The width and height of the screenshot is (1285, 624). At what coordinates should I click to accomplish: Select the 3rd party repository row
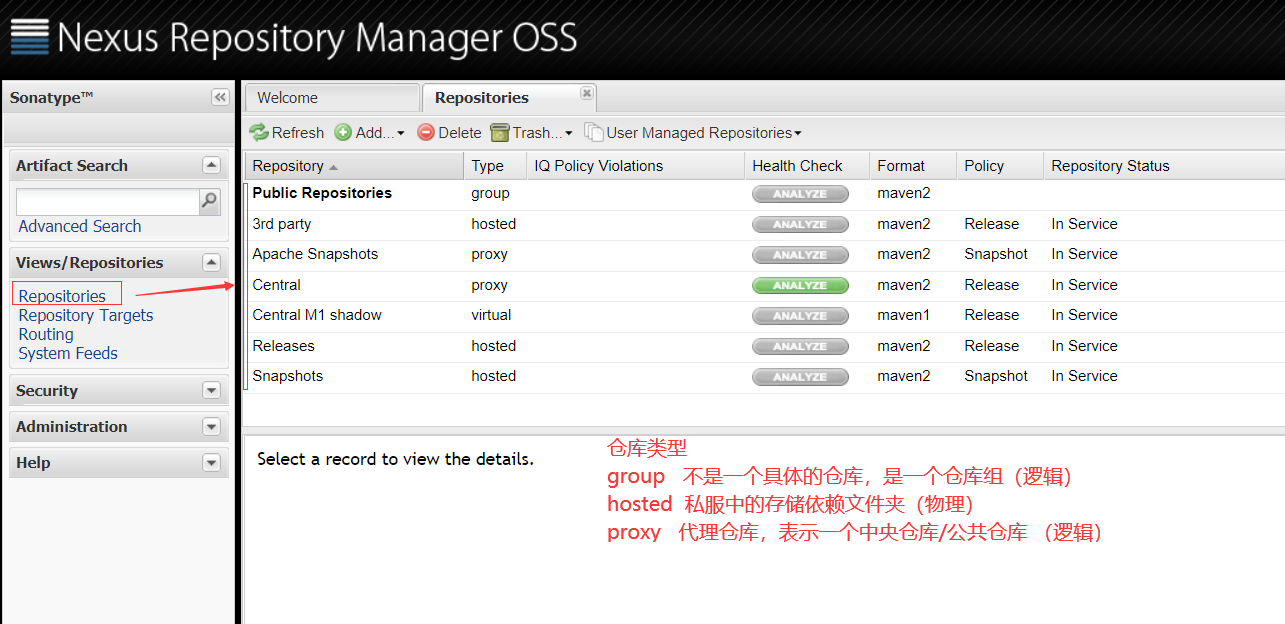click(765, 225)
